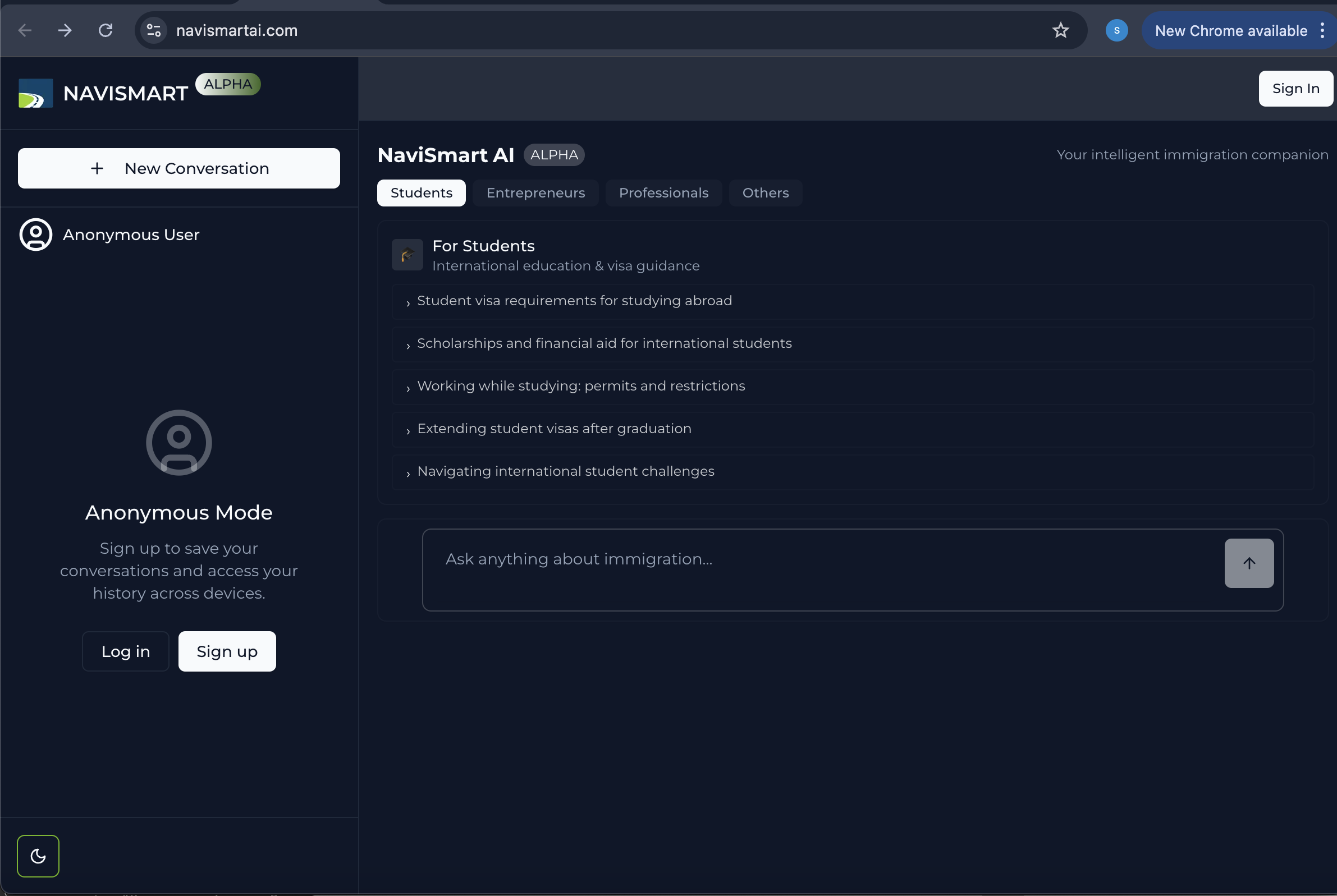The image size is (1337, 896).
Task: Expand the student visa requirements suggestion
Action: click(574, 301)
